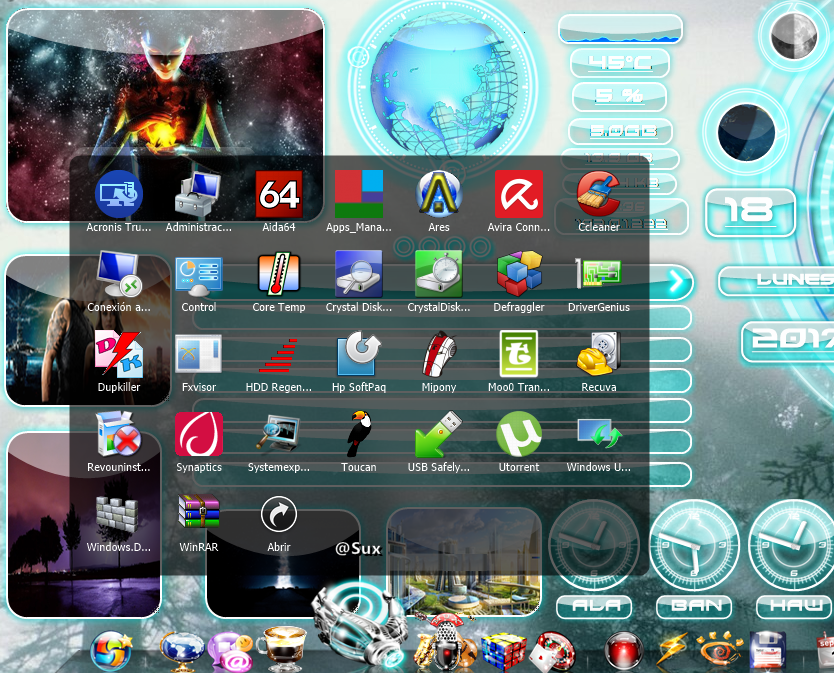Open the Toucan backup tool
This screenshot has height=673, width=834.
pos(359,436)
